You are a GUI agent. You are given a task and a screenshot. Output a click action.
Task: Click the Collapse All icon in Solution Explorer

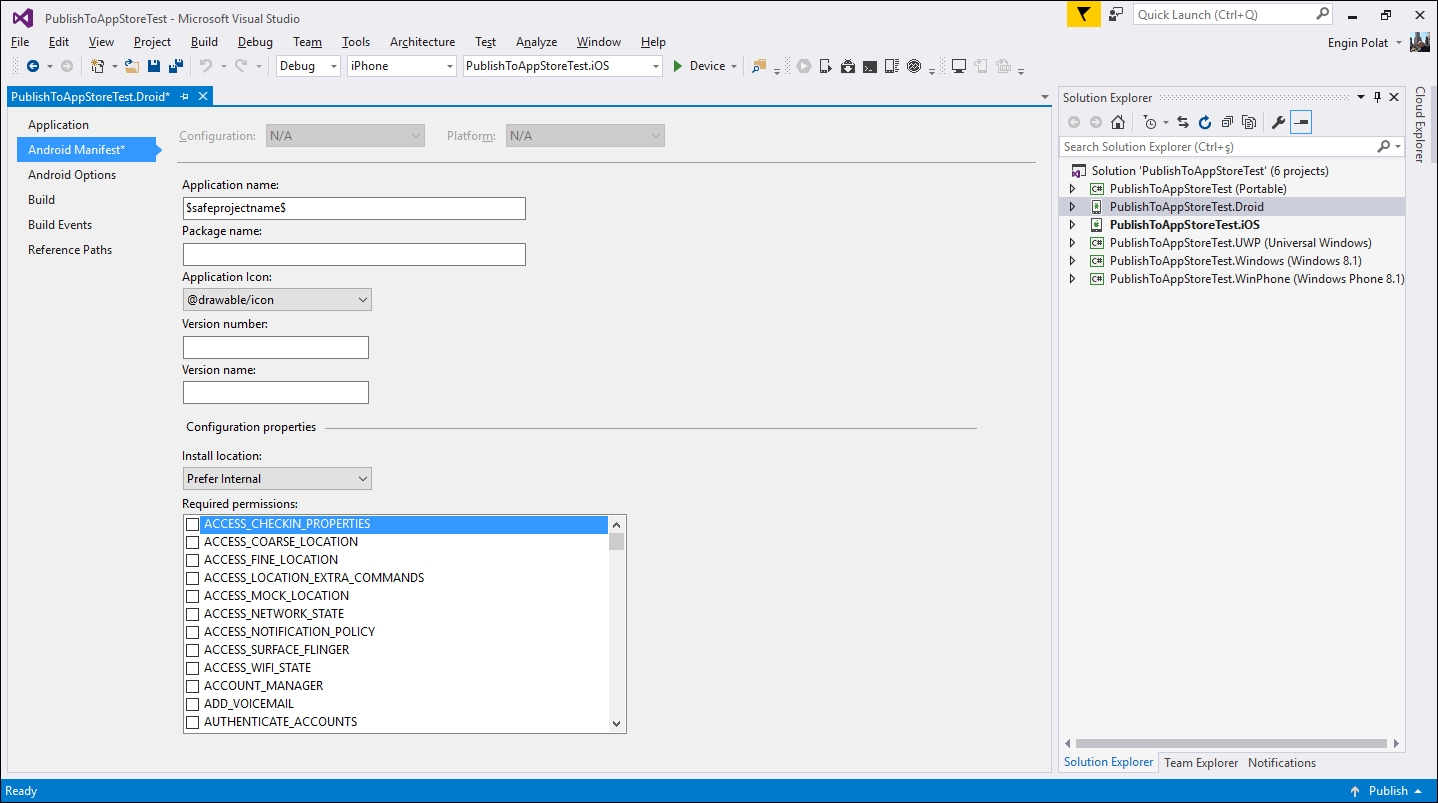(x=1228, y=122)
